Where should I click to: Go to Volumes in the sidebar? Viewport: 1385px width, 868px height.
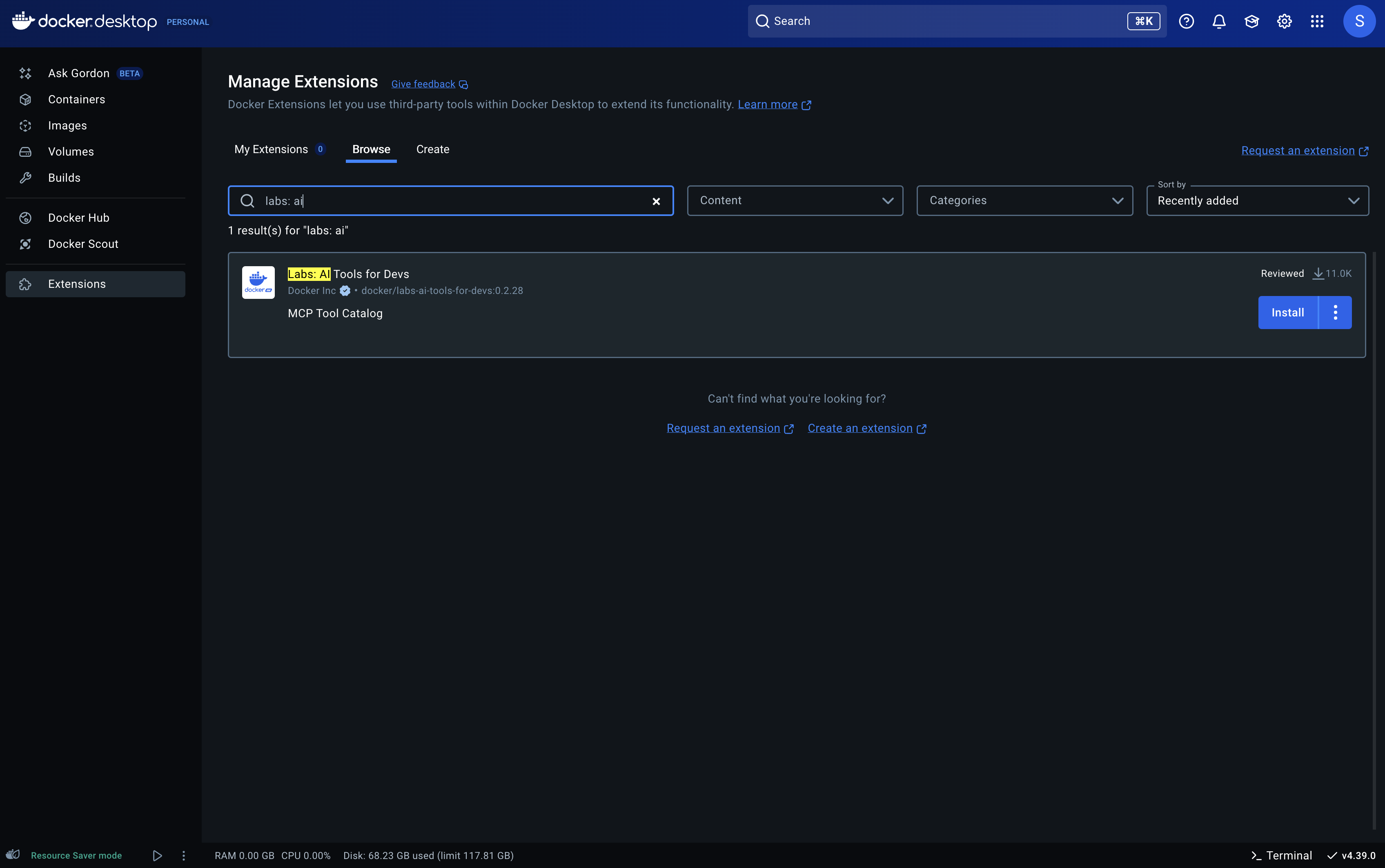(x=71, y=151)
